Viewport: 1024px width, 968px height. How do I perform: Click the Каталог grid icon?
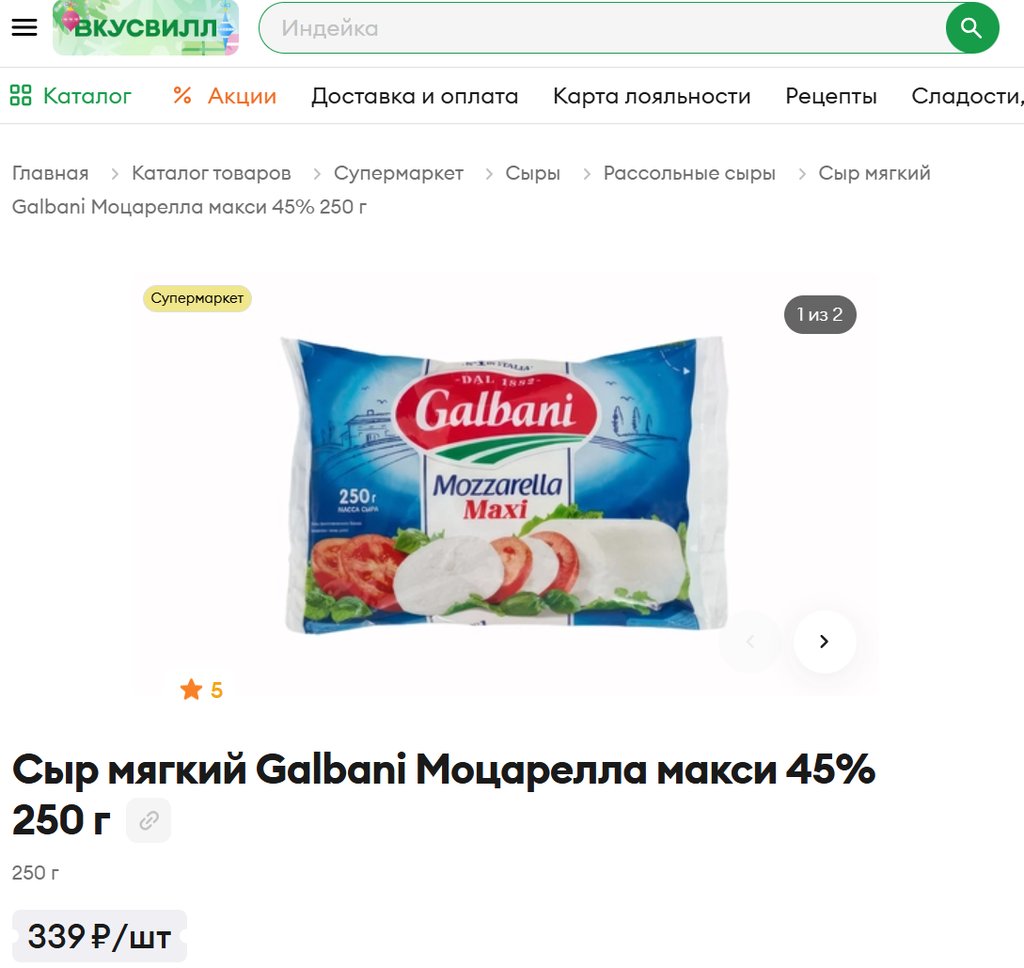coord(20,95)
